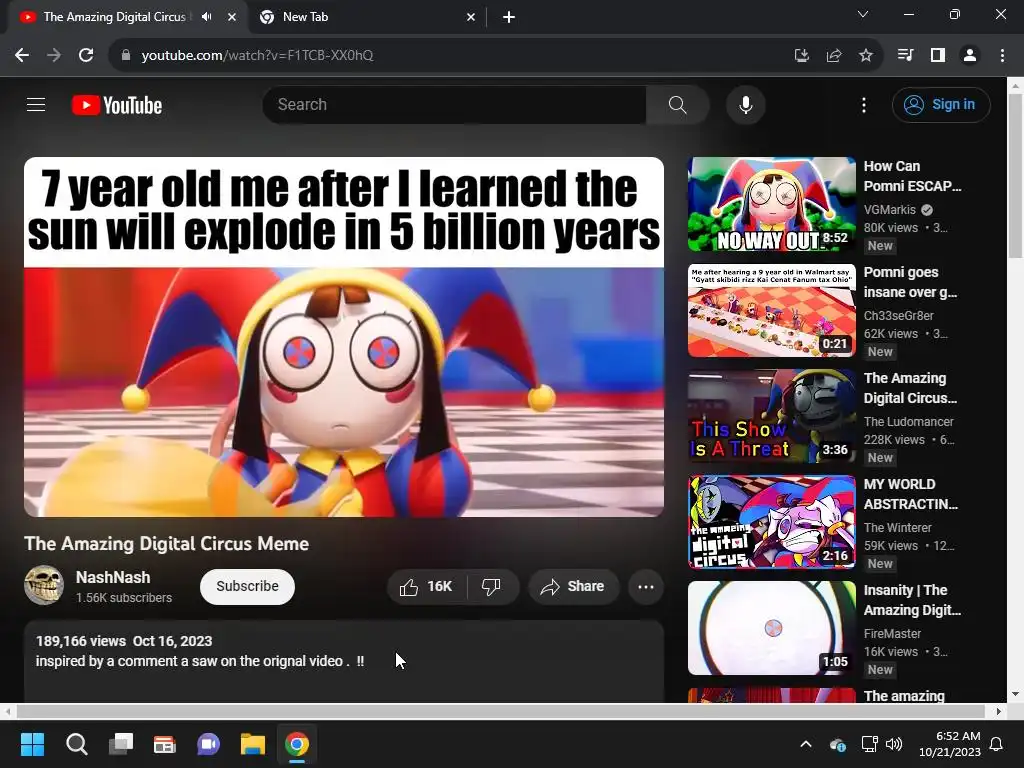
Task: Open Task View on taskbar
Action: click(121, 744)
